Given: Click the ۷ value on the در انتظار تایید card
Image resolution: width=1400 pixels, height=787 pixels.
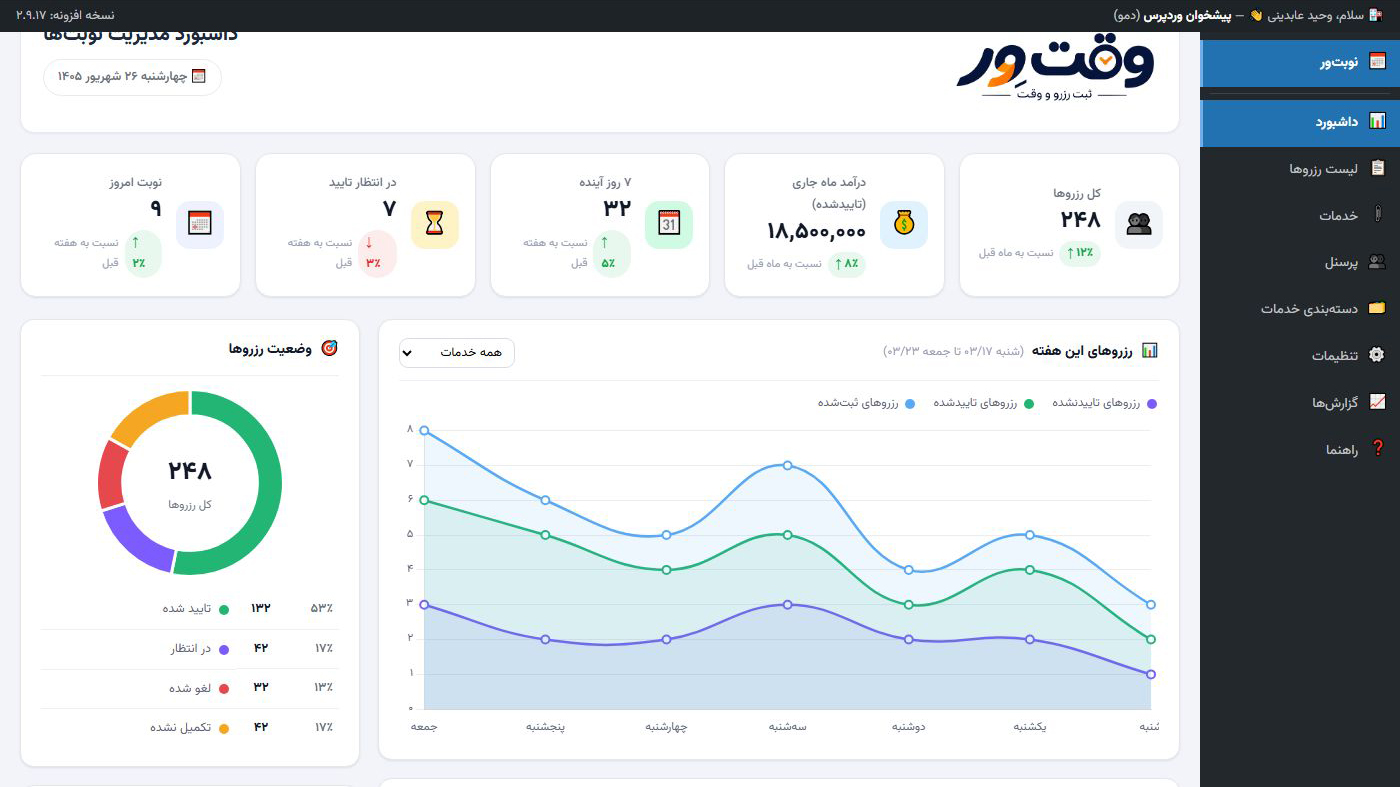Looking at the screenshot, I should tap(390, 208).
